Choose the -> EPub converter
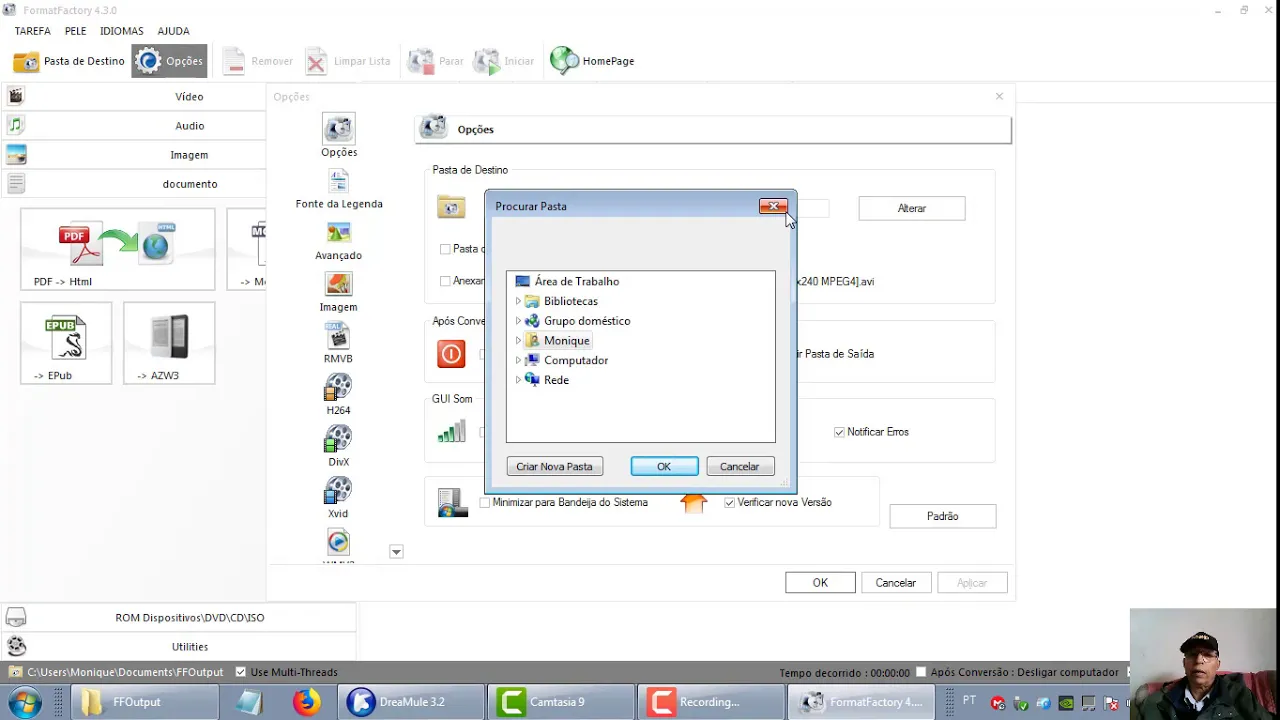1280x720 pixels. 66,343
